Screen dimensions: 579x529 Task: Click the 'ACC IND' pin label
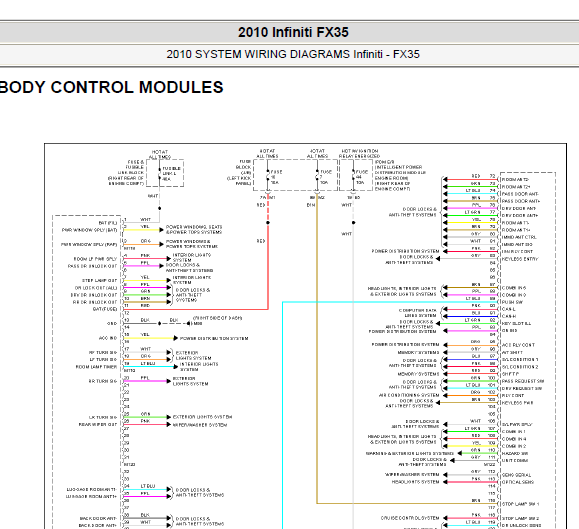tap(108, 338)
